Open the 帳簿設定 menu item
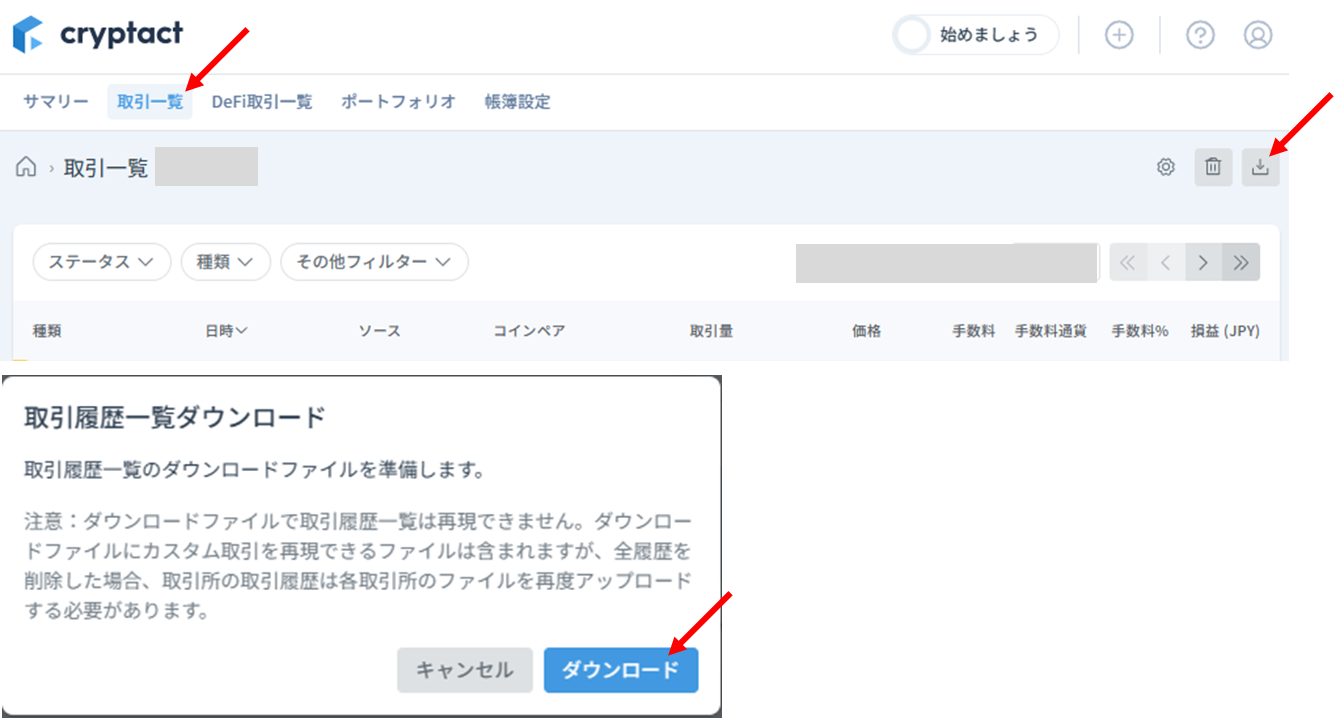 tap(515, 101)
